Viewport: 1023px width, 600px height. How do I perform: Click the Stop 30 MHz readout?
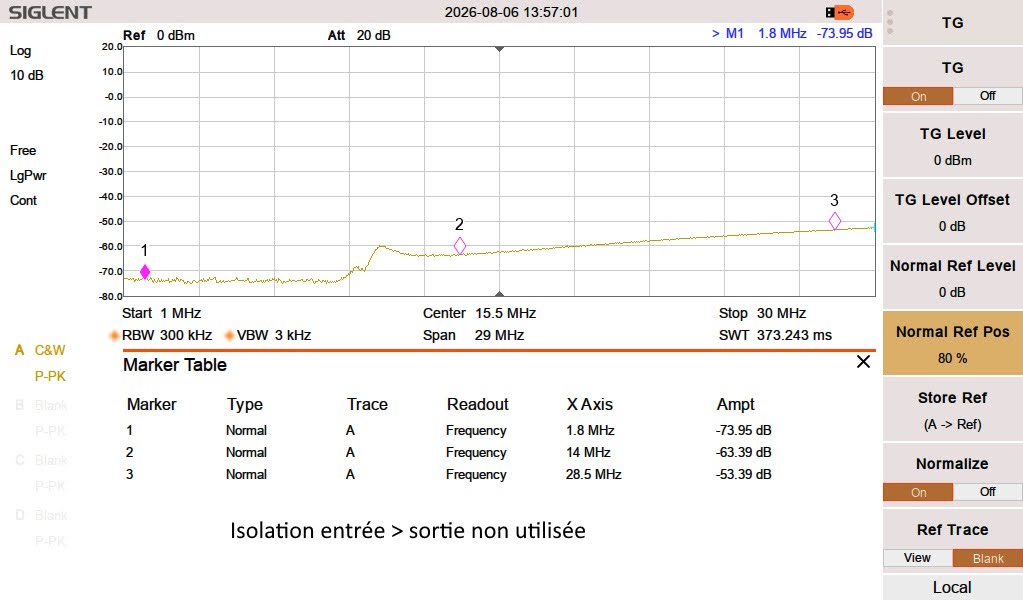coord(762,313)
